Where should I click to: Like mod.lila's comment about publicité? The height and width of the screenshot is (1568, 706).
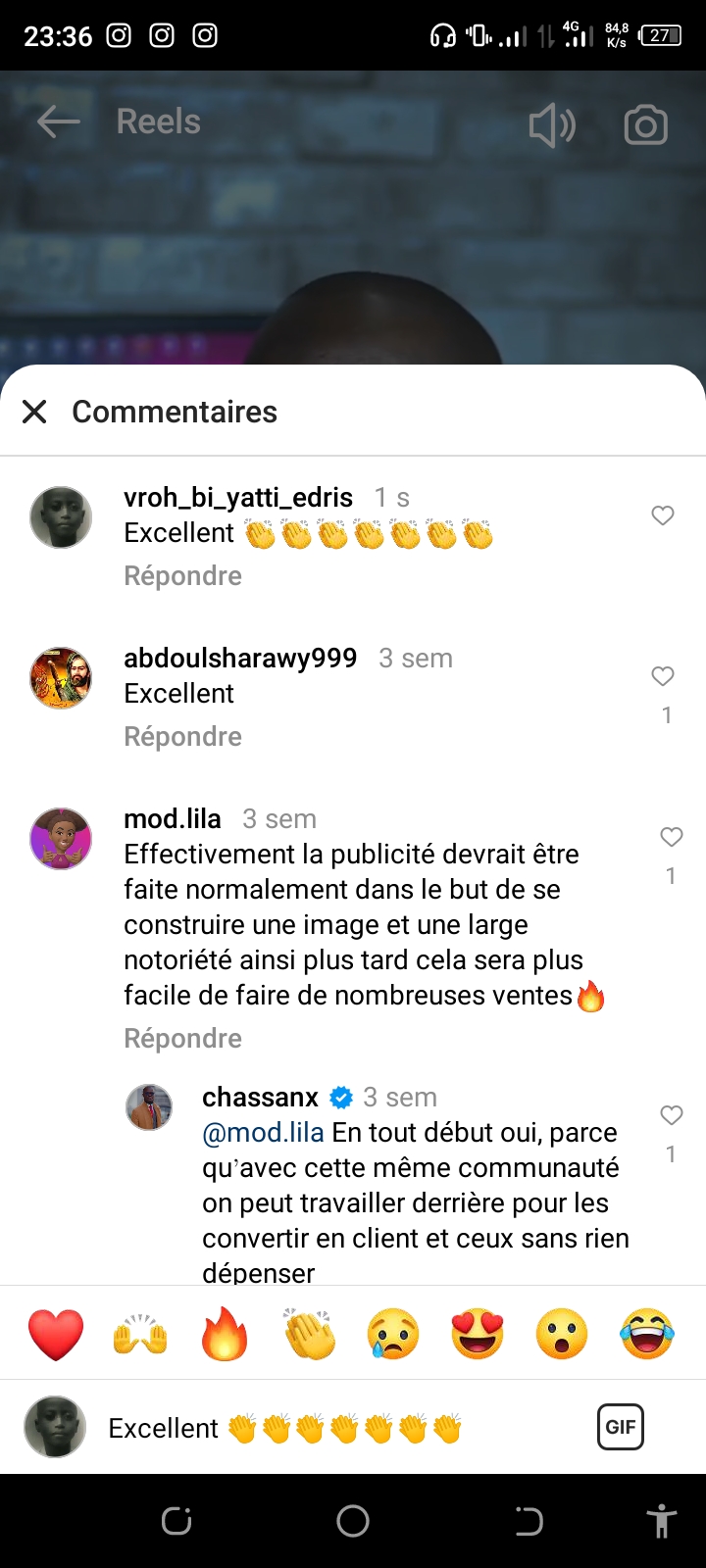coord(671,837)
